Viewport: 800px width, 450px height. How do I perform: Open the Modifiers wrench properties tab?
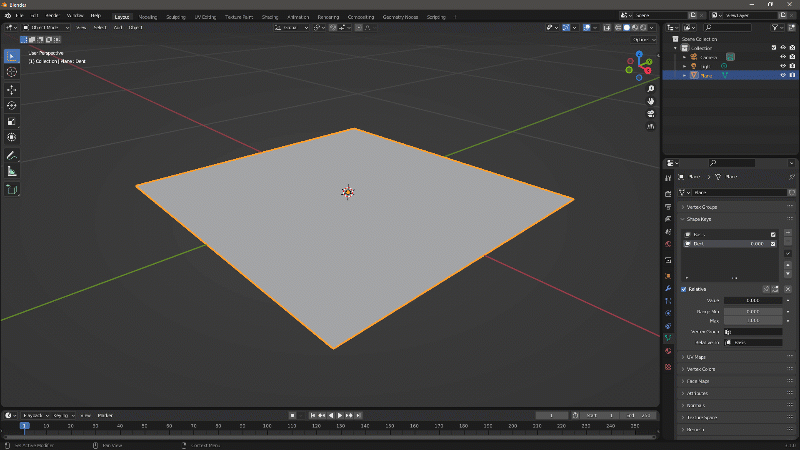click(668, 289)
